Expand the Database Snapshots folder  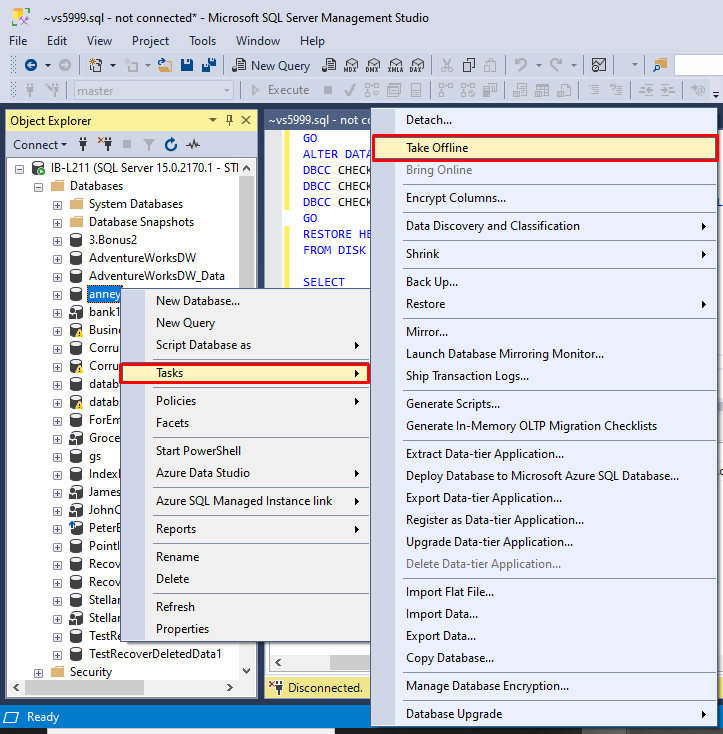coord(57,223)
